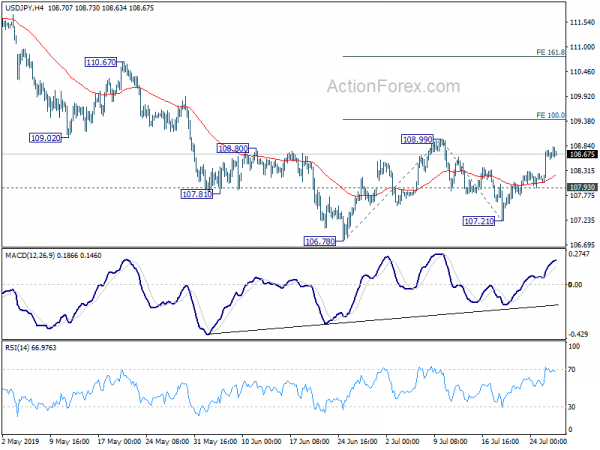Viewport: 600px width, 450px height.
Task: Click the 110.670 price label
Action: [x=101, y=62]
